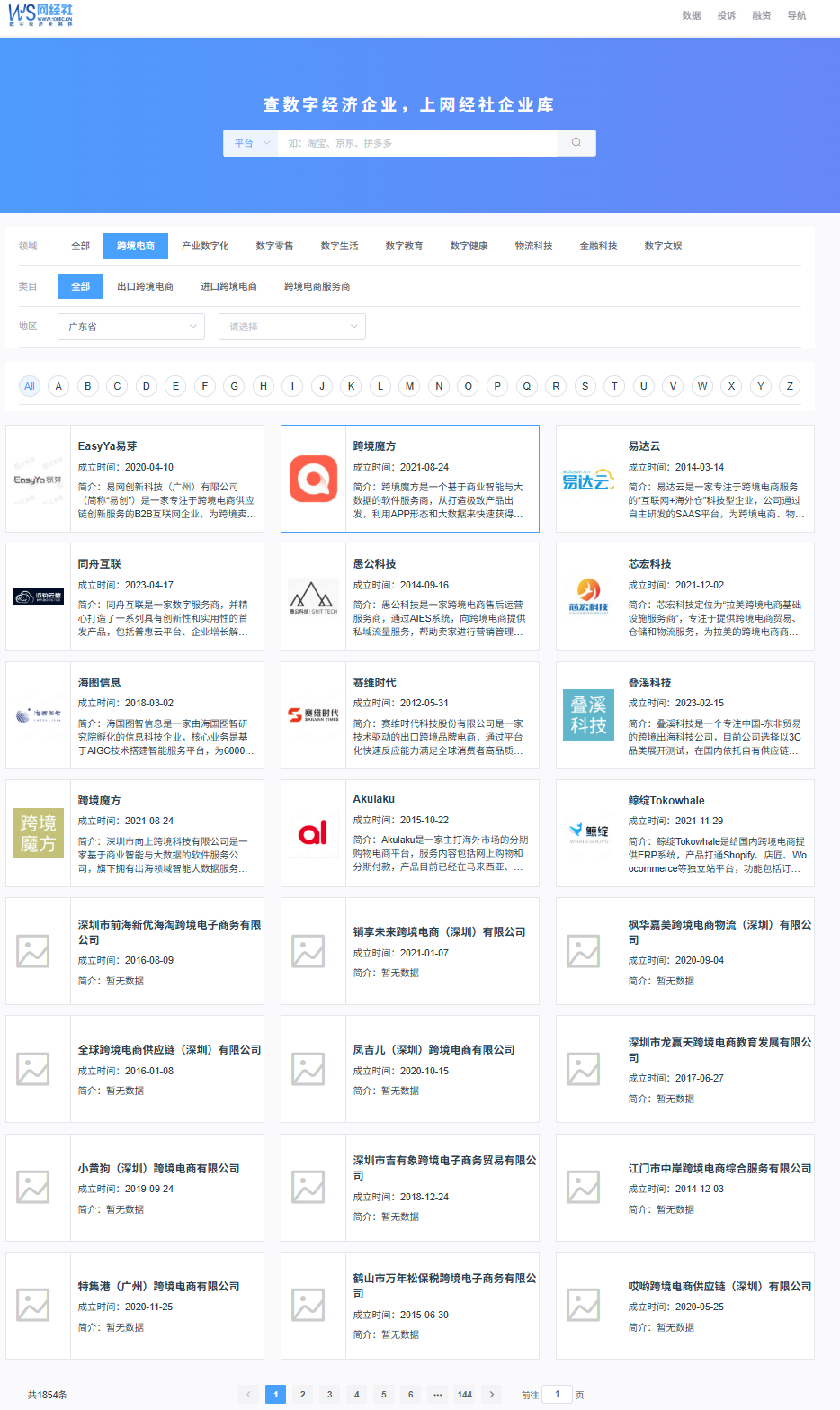Click the 同舟互联 logo thumbnail

click(38, 597)
